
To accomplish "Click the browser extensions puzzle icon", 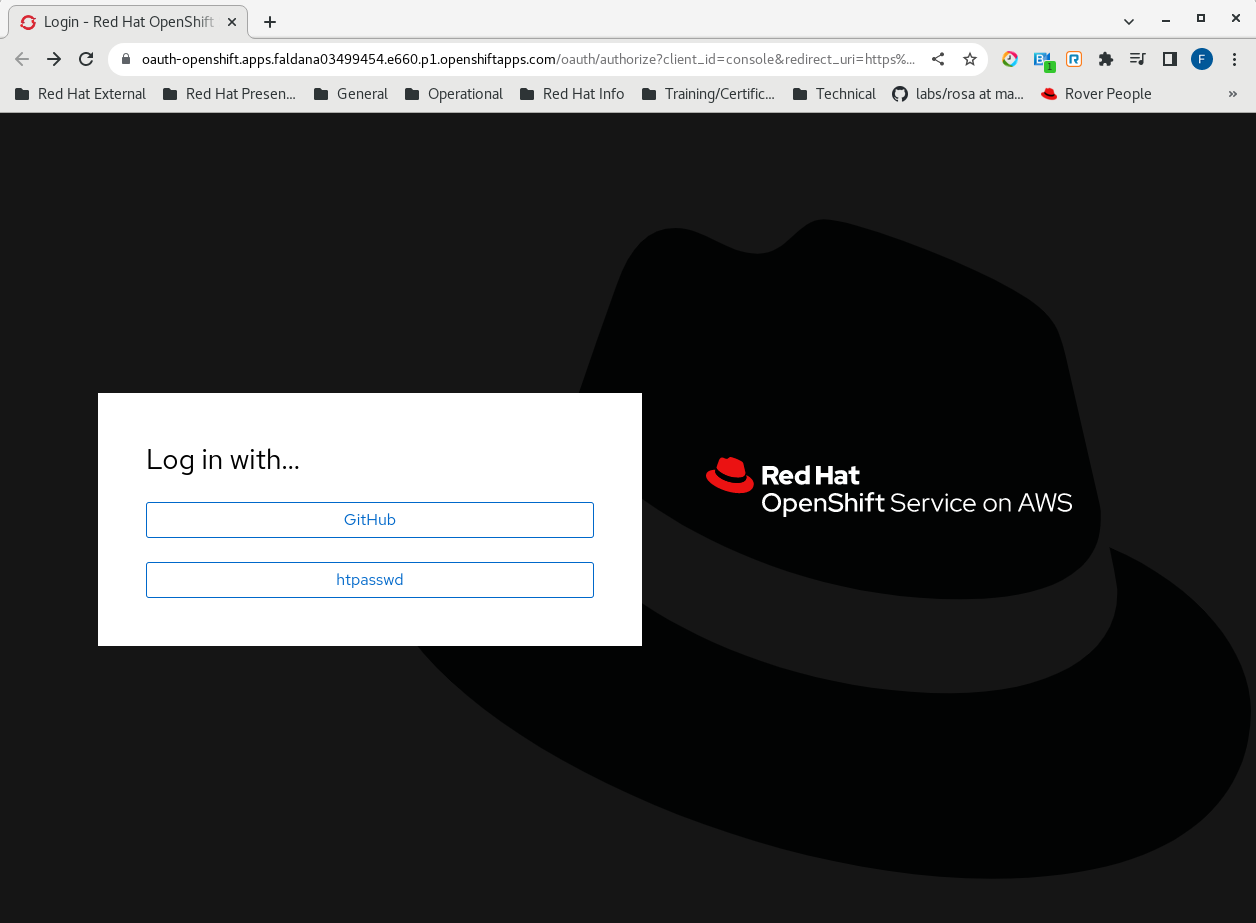I will click(x=1105, y=59).
